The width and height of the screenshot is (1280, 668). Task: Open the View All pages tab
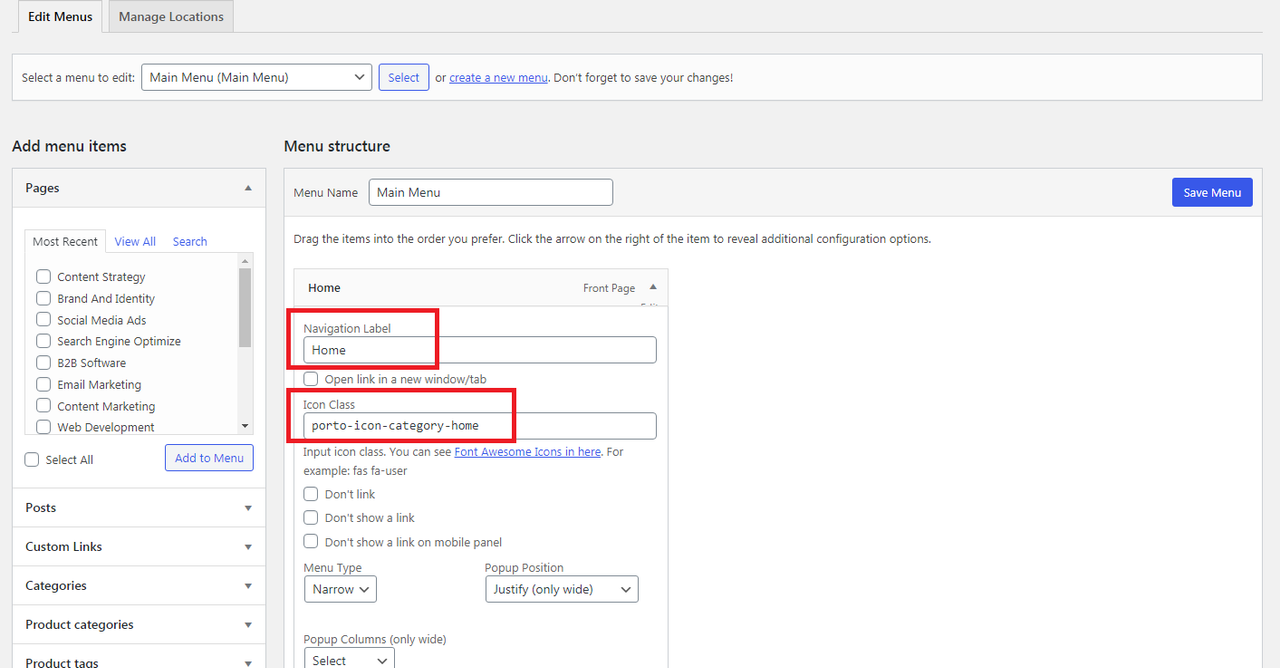point(135,241)
